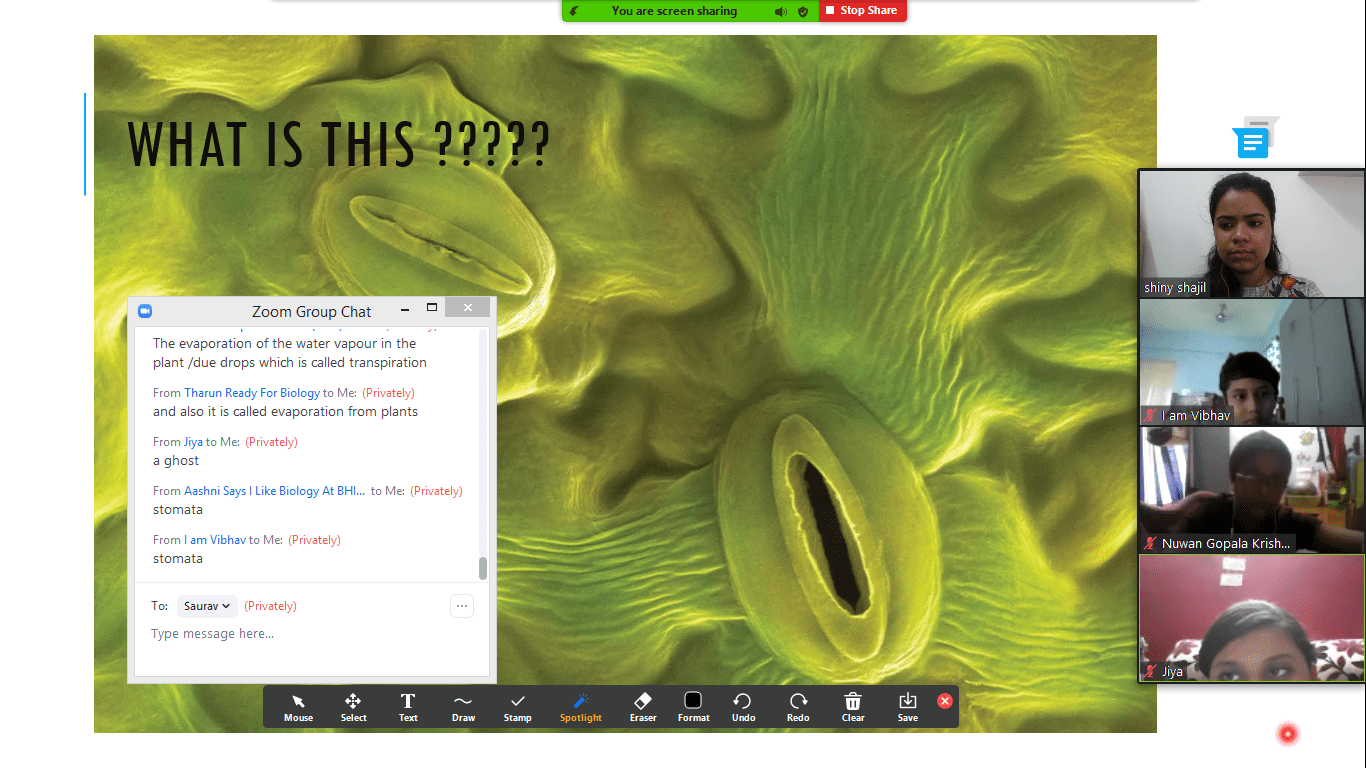
Task: Toggle the Spotlight tool
Action: point(581,706)
